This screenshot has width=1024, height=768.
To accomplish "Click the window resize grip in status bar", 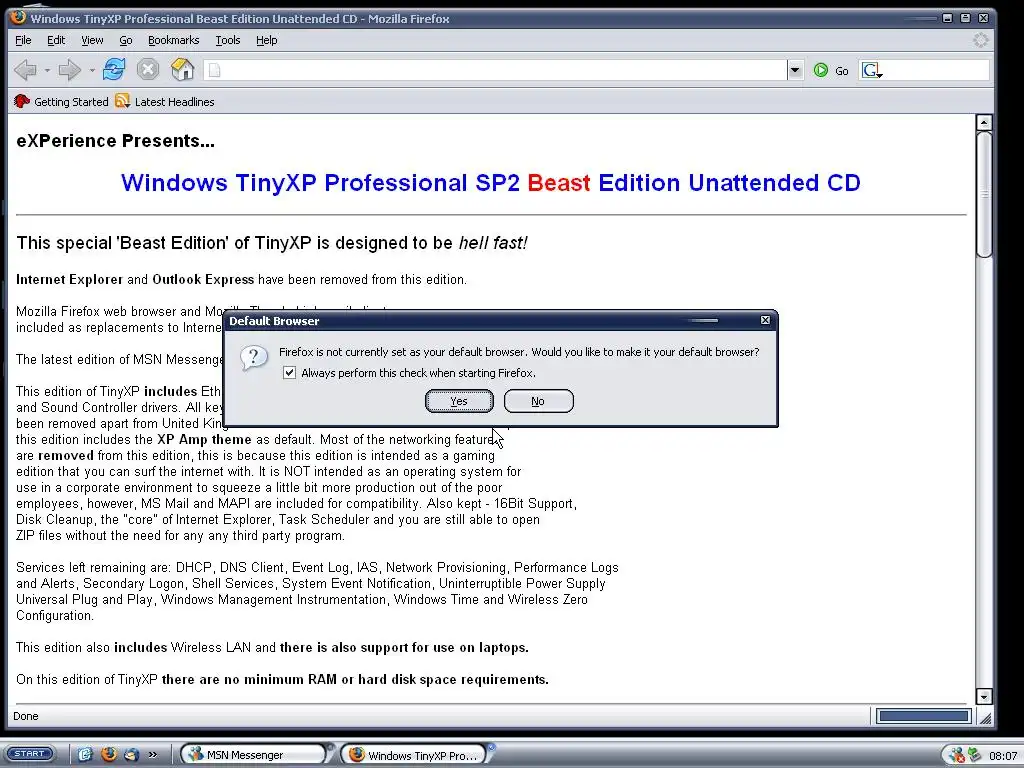I will click(x=985, y=718).
